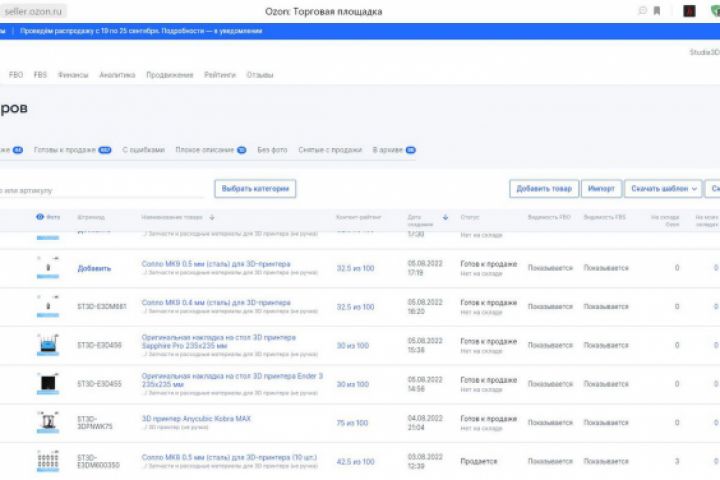Switch to Без фото tab
The image size is (720, 480).
click(272, 150)
